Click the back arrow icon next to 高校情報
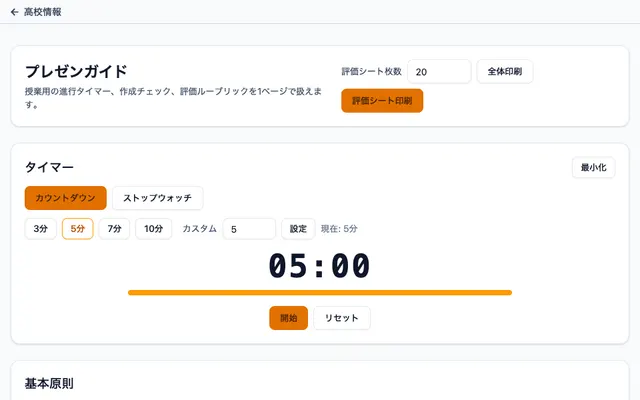The height and width of the screenshot is (400, 640). click(14, 12)
